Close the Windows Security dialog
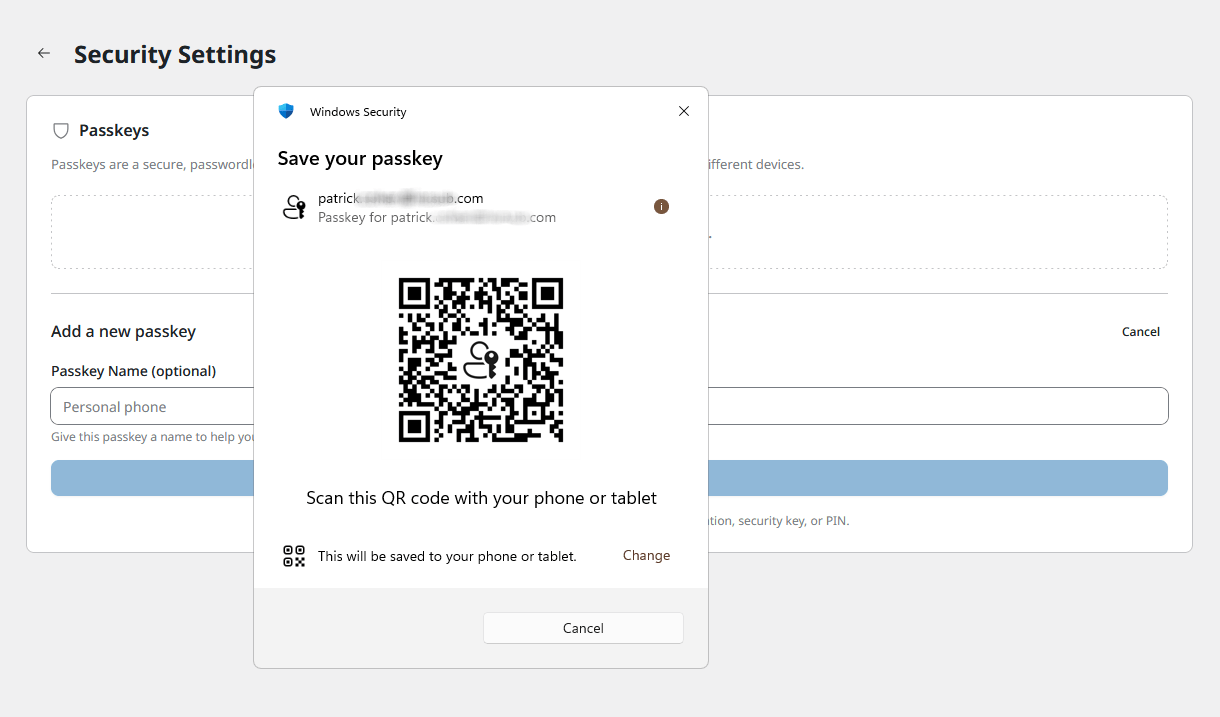 pyautogui.click(x=684, y=111)
